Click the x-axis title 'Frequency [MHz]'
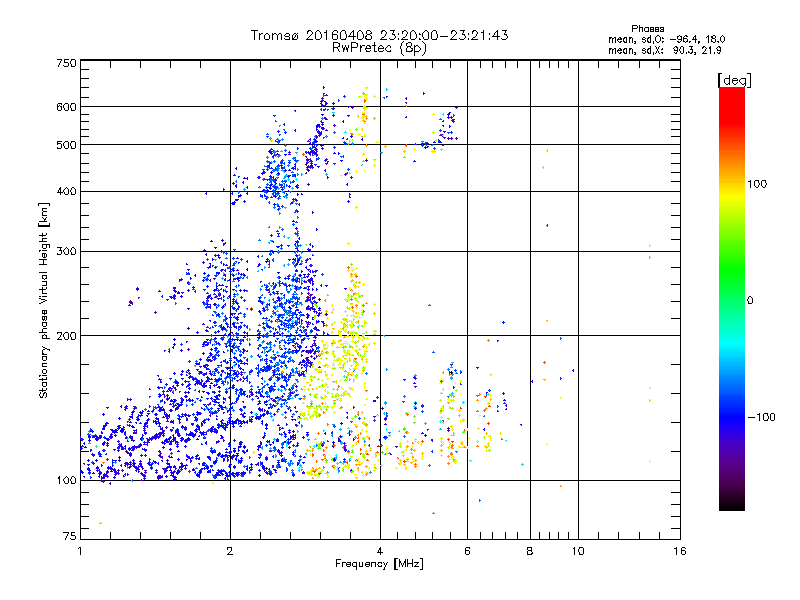 (379, 564)
